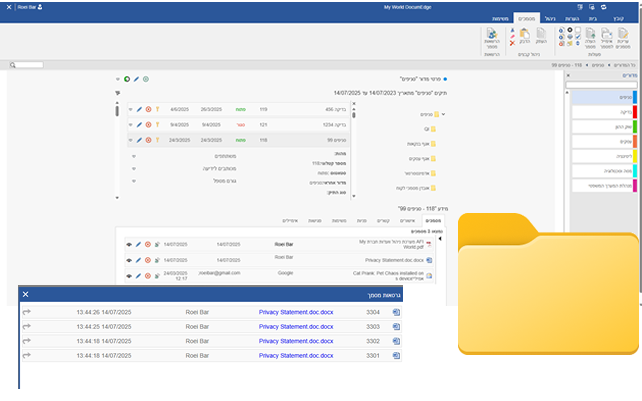Click into the search input field
The width and height of the screenshot is (642, 401).
coord(30,65)
